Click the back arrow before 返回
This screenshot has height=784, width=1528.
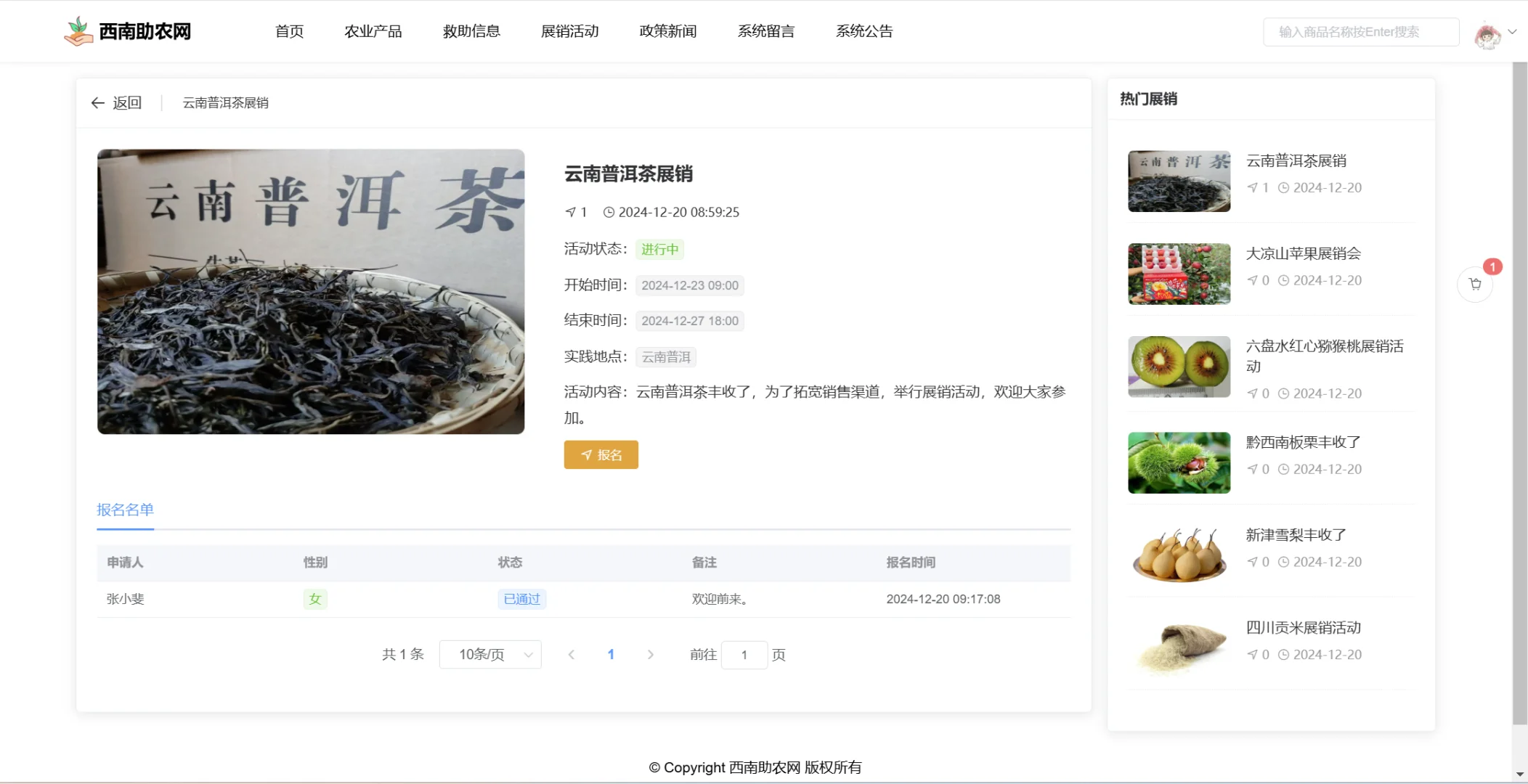coord(98,102)
